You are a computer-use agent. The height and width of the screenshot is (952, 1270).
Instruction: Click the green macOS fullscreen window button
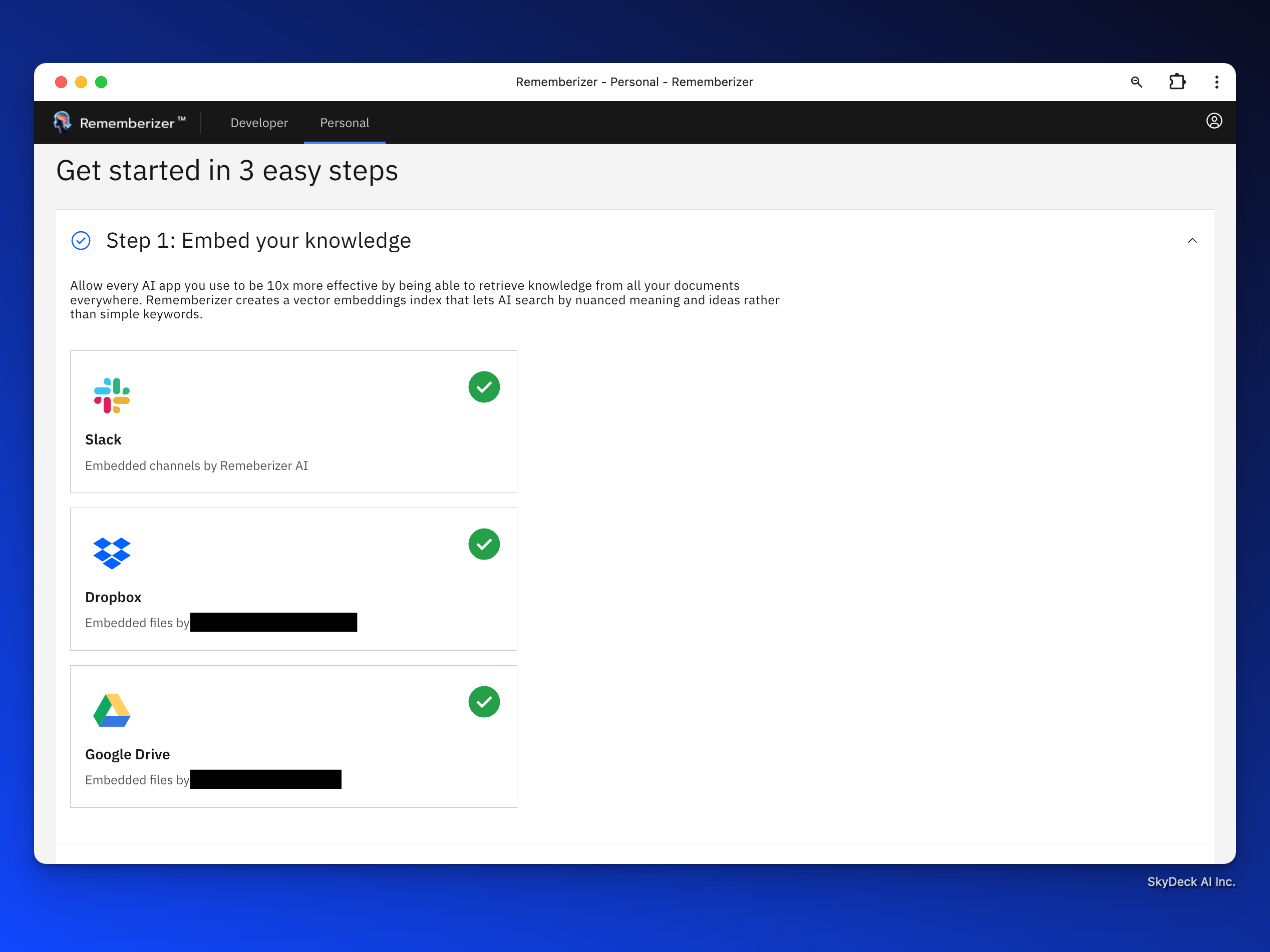click(x=101, y=82)
